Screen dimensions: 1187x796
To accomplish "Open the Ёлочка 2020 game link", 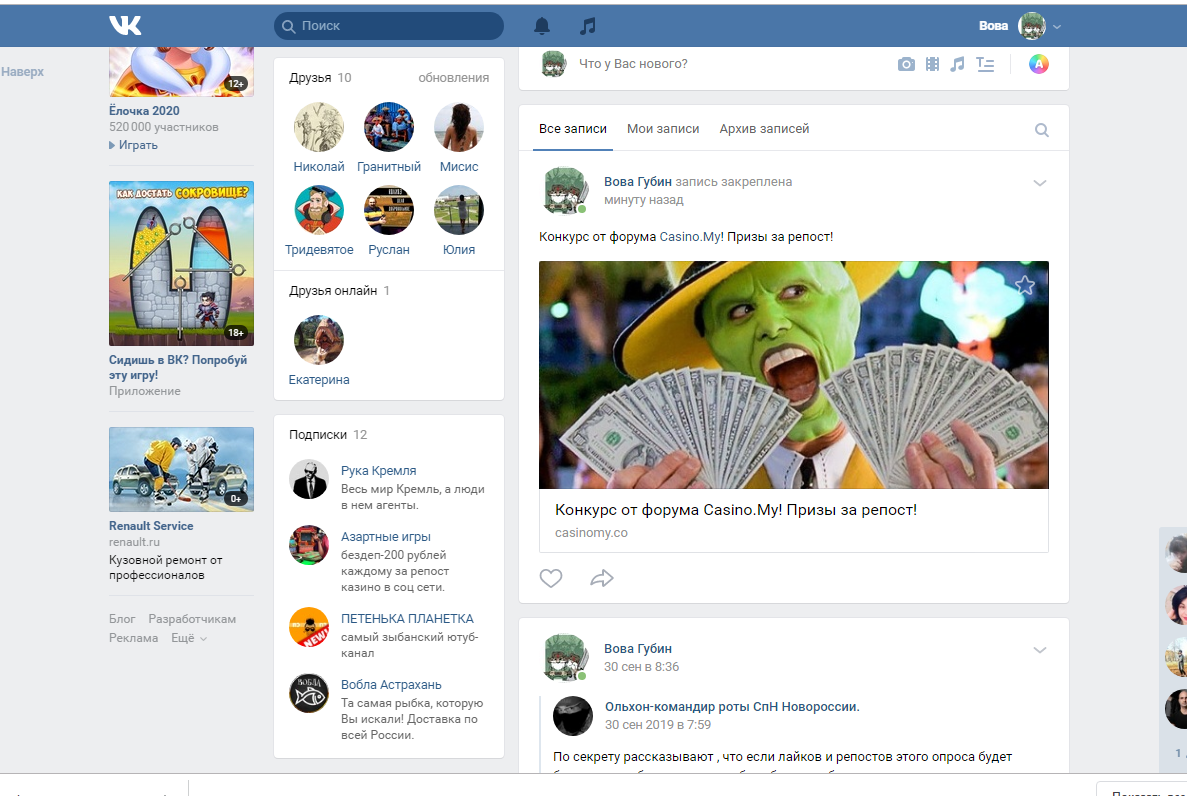I will coord(144,111).
